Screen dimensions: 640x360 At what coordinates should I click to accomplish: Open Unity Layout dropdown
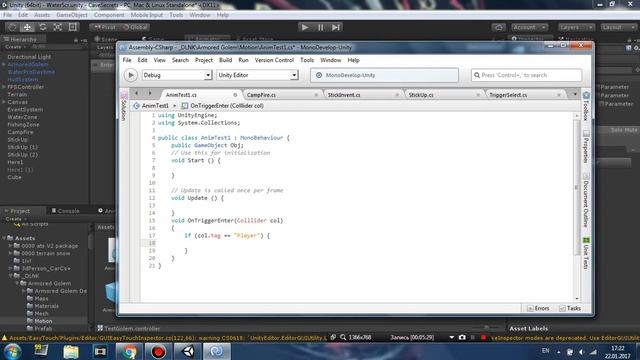(618, 27)
